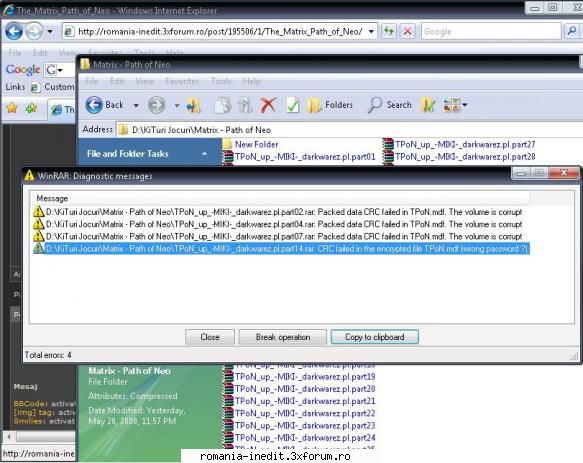Minimize the WinRAR Diagnostic messages window
The height and width of the screenshot is (463, 583).
[x=522, y=173]
